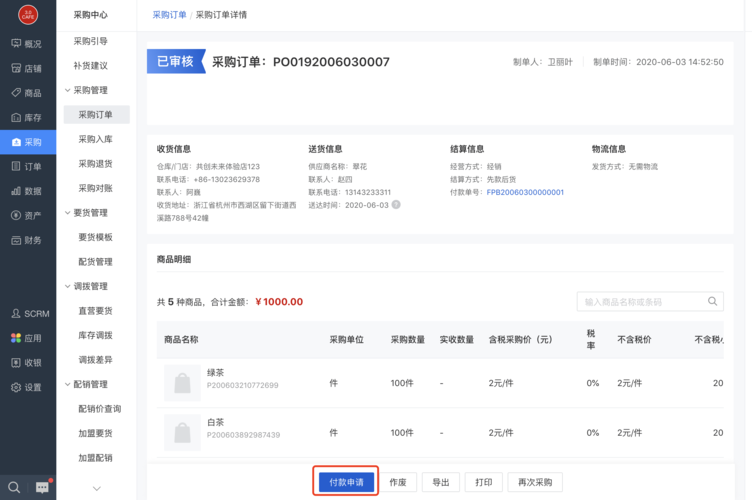Screen dimensions: 752x500
Task: Click 采购订单 breadcrumb link
Action: (169, 15)
